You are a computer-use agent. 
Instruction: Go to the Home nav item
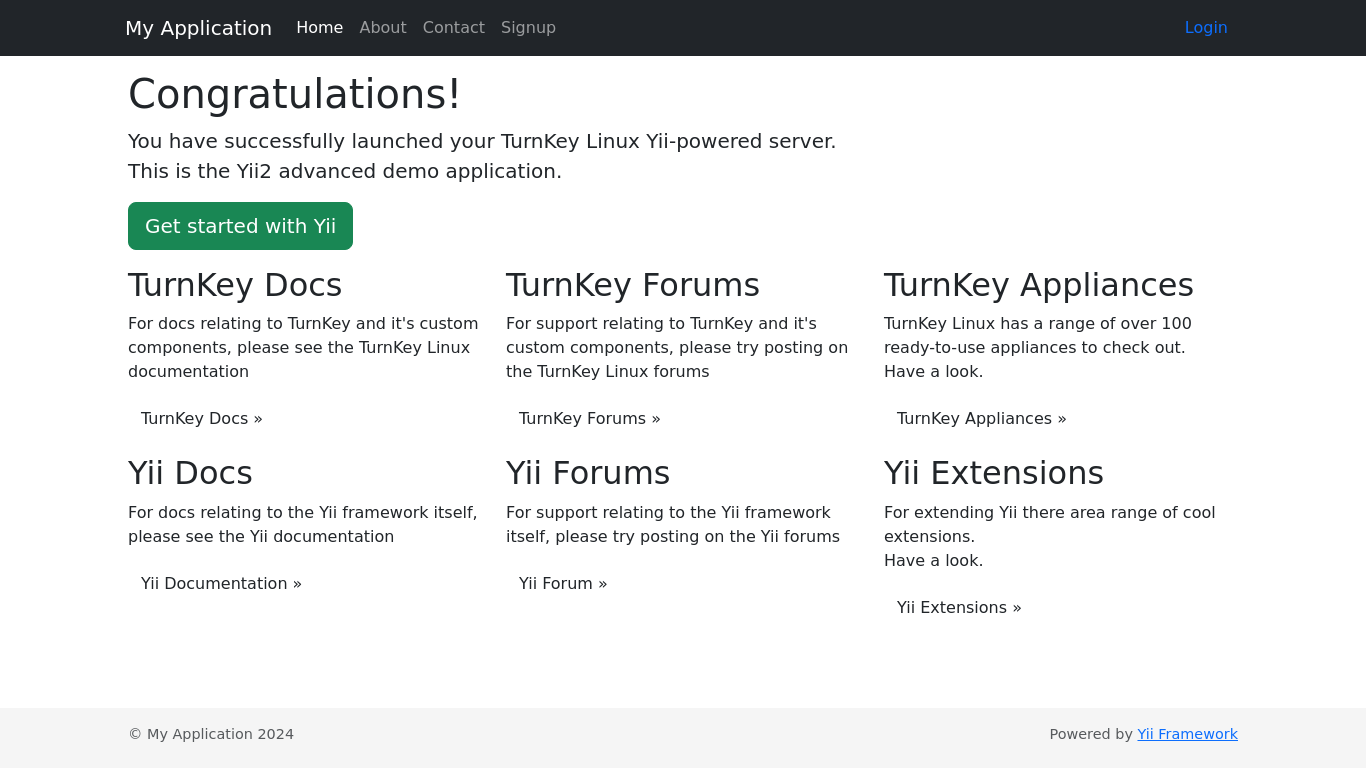(x=319, y=28)
